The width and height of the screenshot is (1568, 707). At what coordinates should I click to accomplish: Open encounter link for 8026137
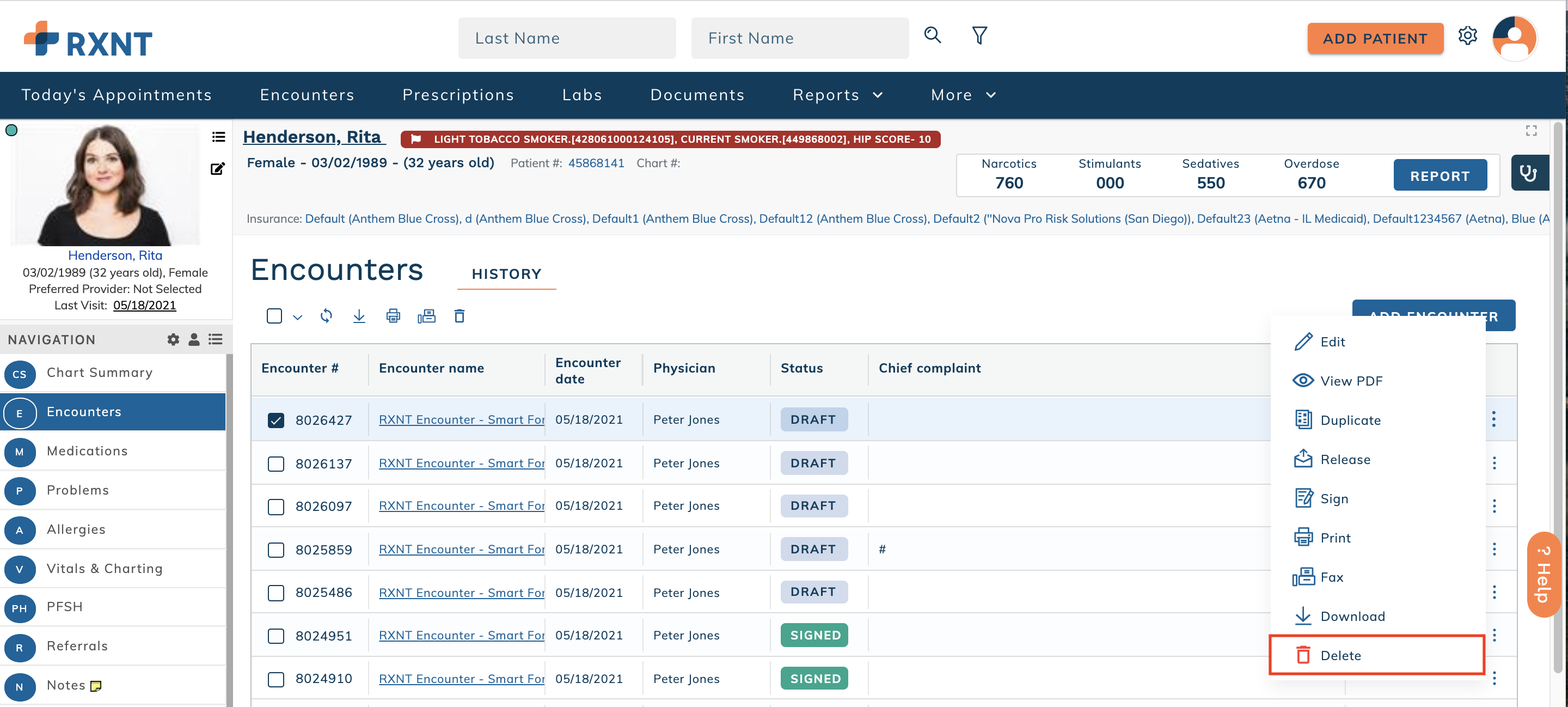(x=461, y=463)
